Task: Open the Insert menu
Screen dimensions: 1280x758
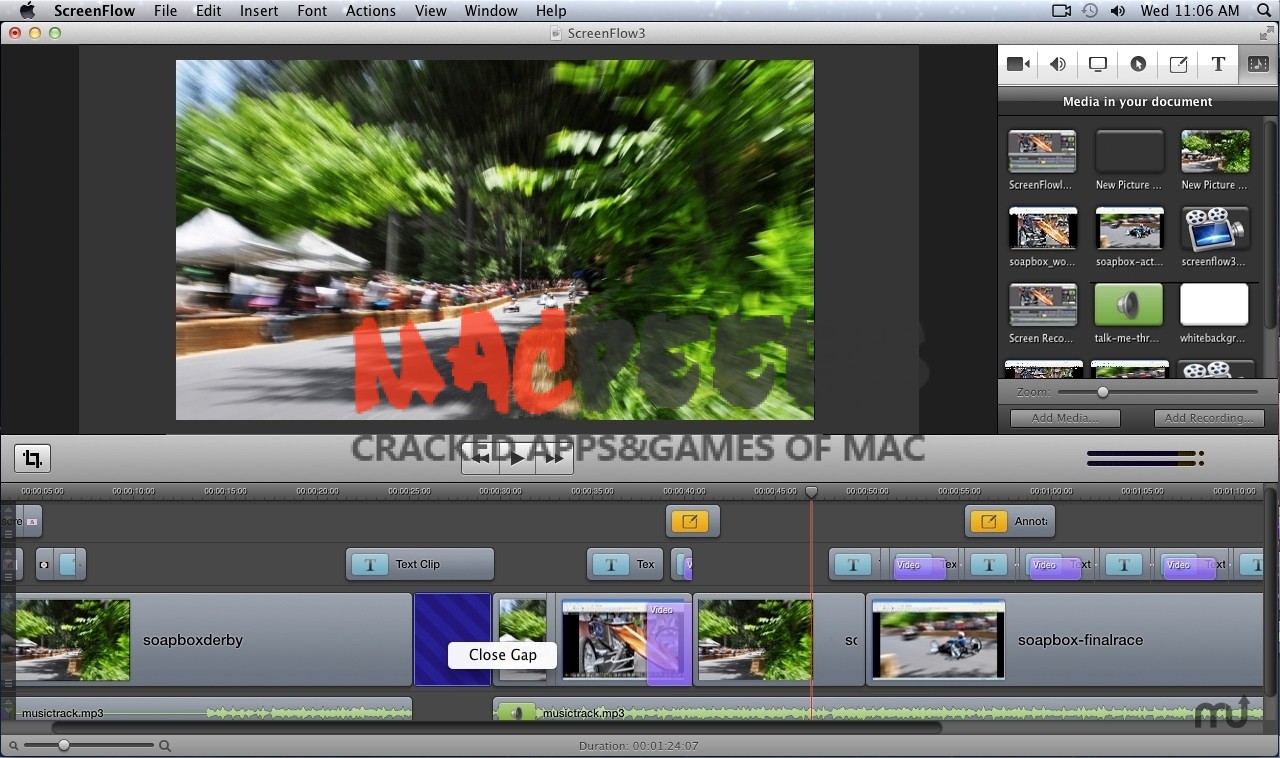Action: click(259, 11)
